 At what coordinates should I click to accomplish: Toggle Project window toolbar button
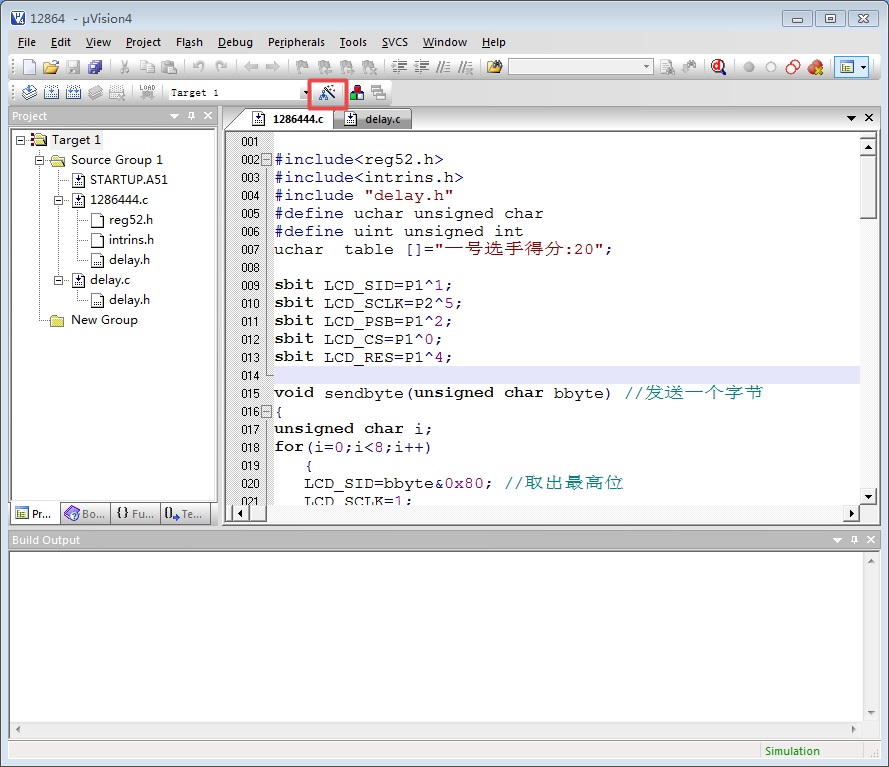coord(846,67)
